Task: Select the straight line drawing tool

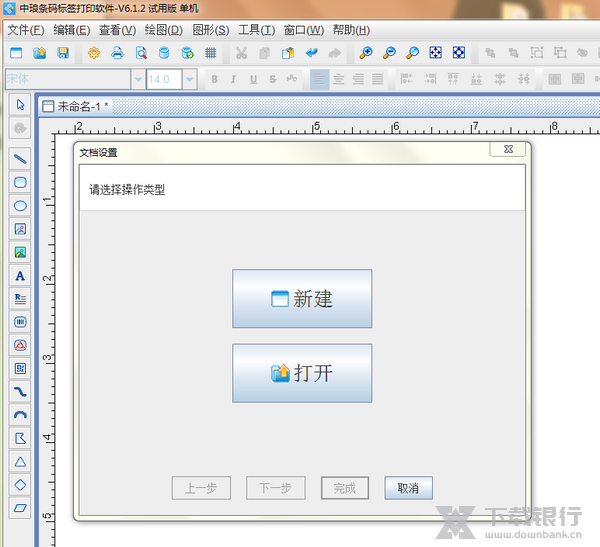Action: tap(20, 158)
